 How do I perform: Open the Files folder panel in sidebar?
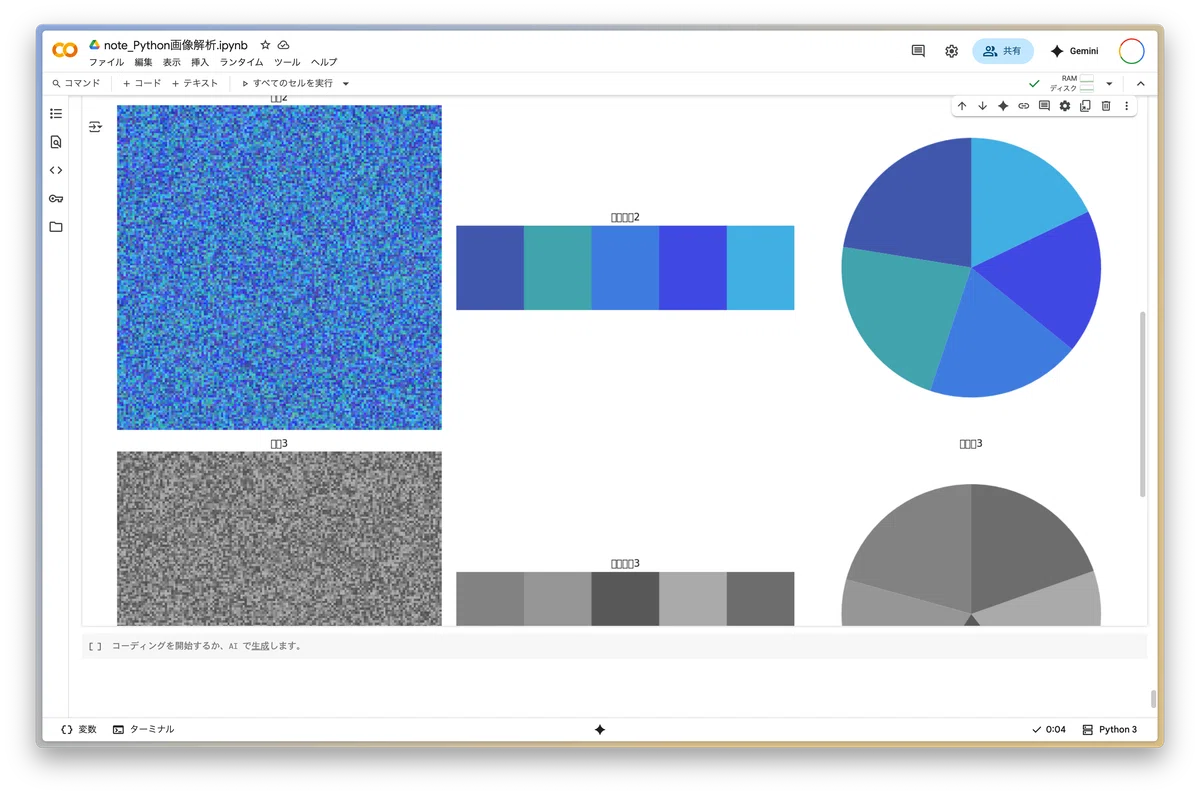[56, 227]
